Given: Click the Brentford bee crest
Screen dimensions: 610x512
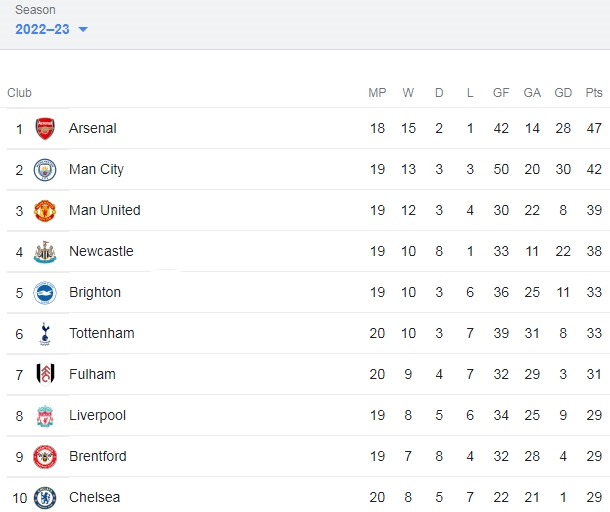Looking at the screenshot, I should click(x=45, y=457).
